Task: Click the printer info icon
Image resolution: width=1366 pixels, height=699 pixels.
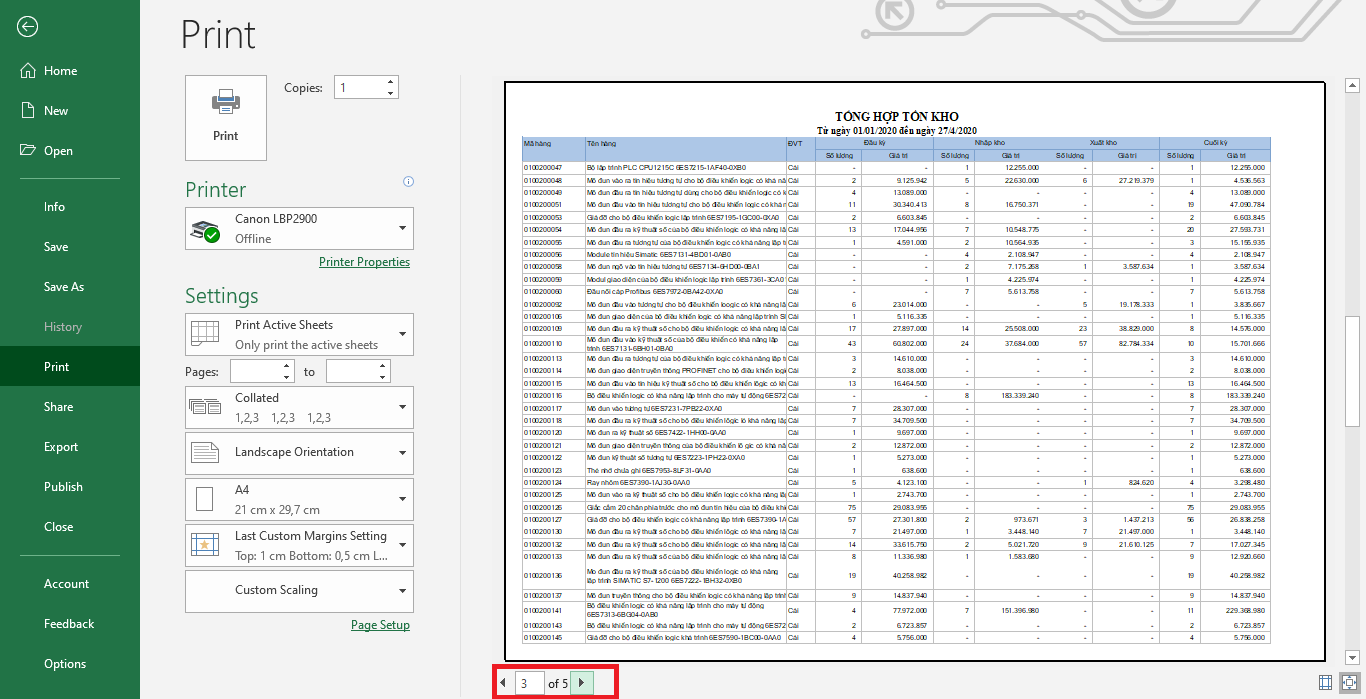Action: click(x=408, y=182)
